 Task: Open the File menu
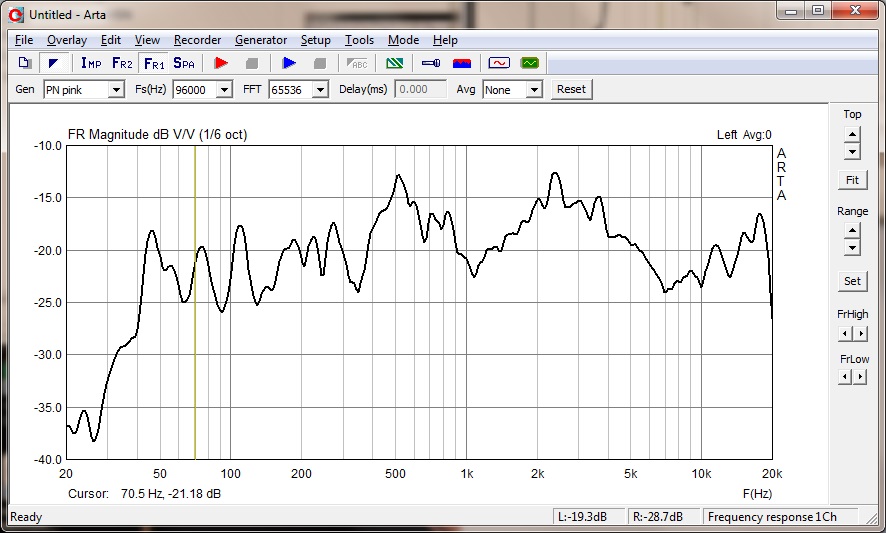[x=24, y=40]
